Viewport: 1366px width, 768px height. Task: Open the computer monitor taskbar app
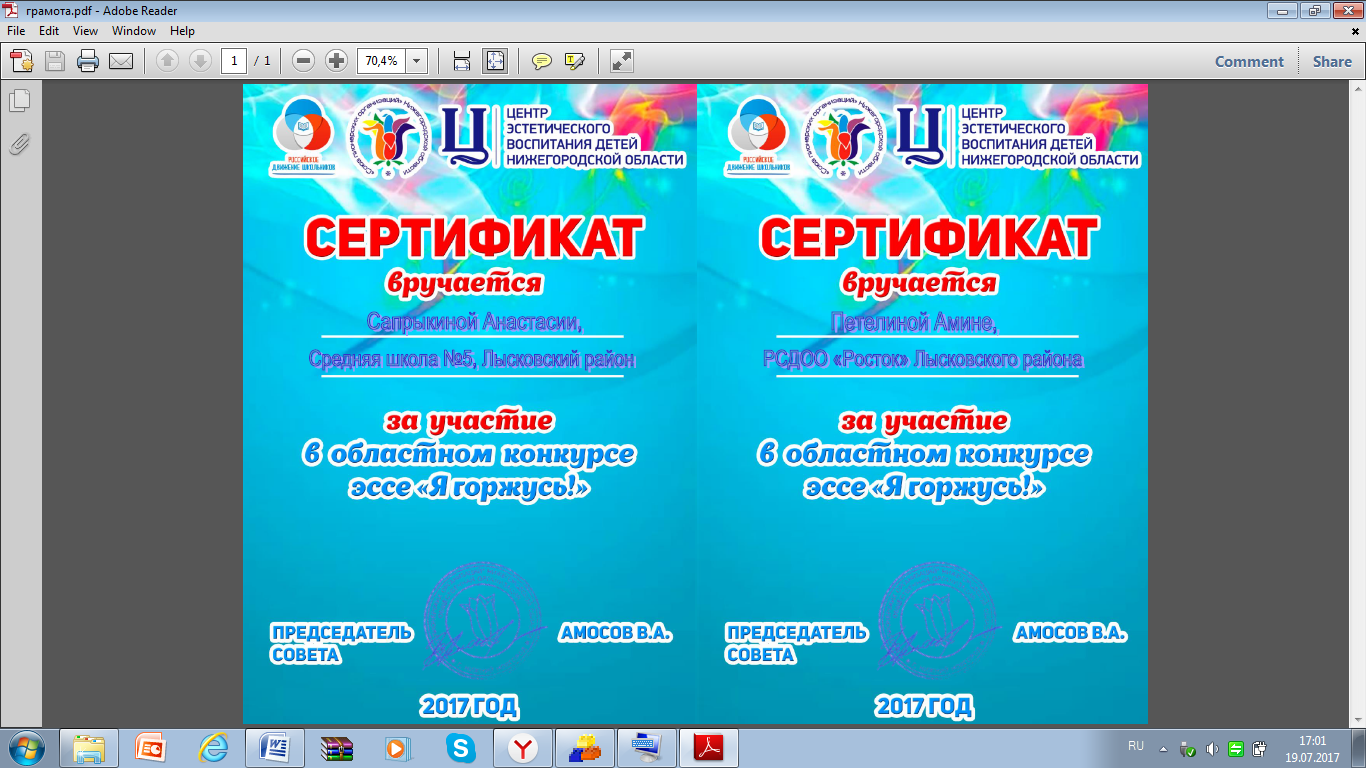647,747
